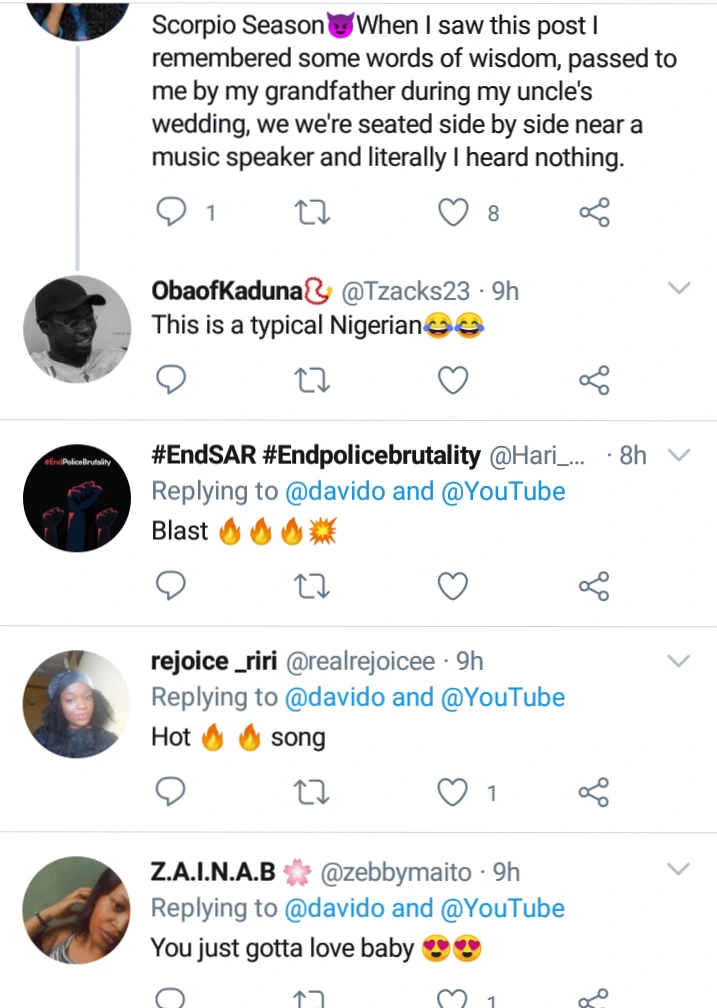Screen dimensions: 717x1008
Task: Share the Scorpio Season tweet
Action: 594,212
